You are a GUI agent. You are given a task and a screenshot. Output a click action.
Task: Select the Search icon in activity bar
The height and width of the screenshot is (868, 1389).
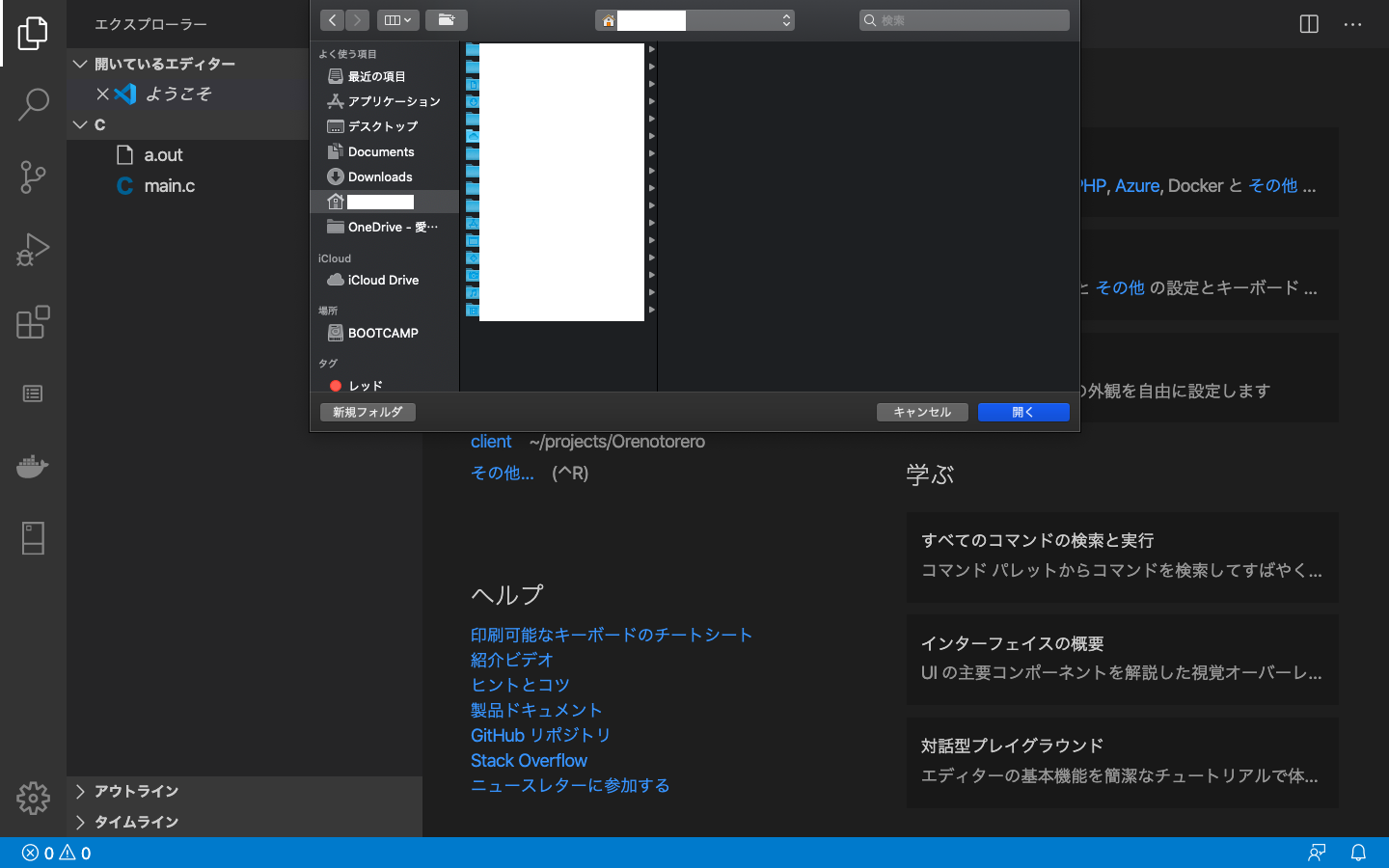pyautogui.click(x=34, y=104)
